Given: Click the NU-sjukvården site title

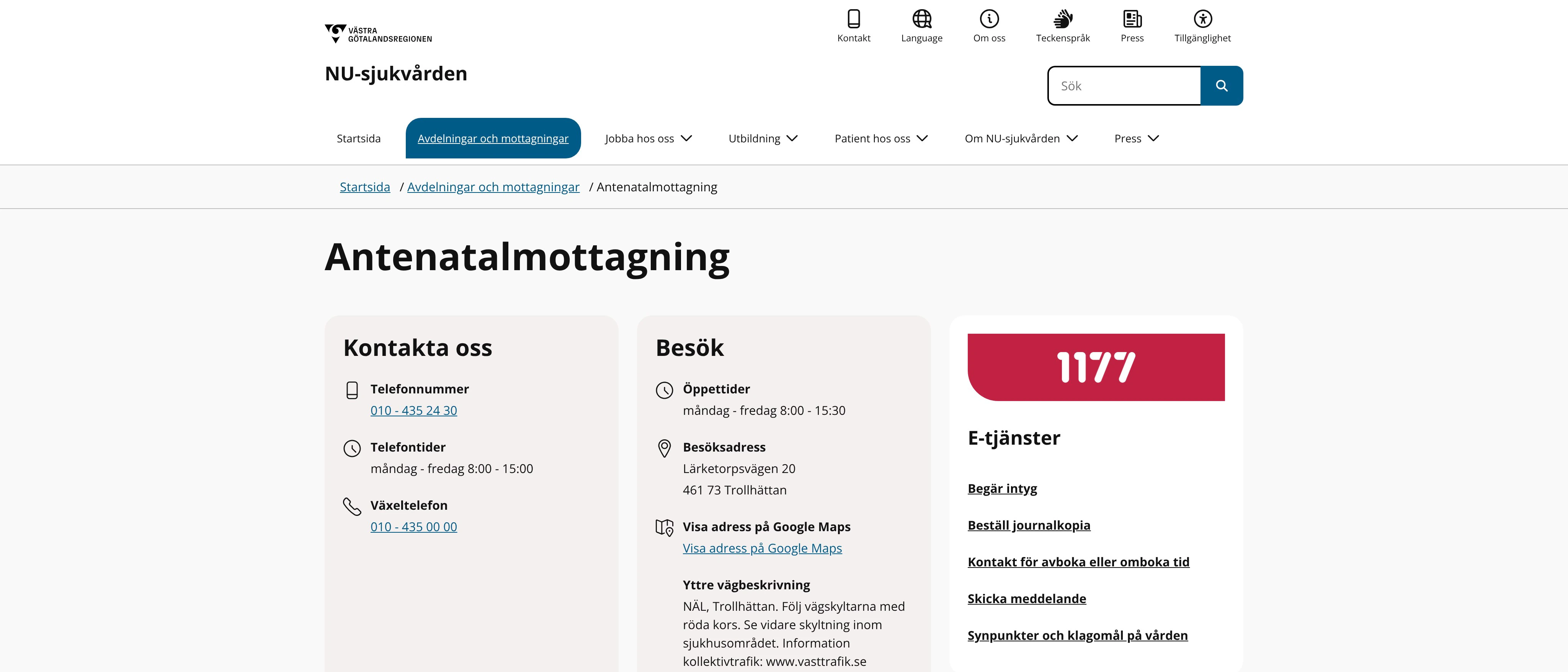Looking at the screenshot, I should 396,73.
